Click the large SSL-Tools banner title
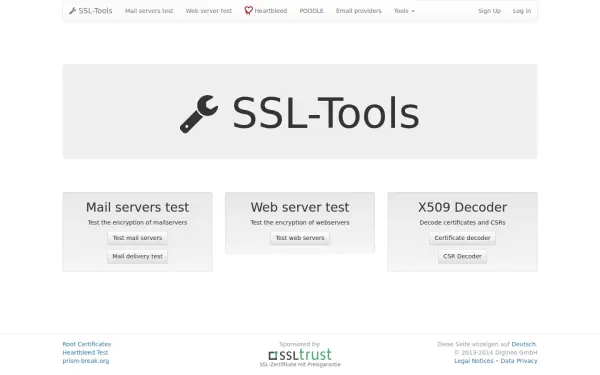The width and height of the screenshot is (600, 375). 326,114
